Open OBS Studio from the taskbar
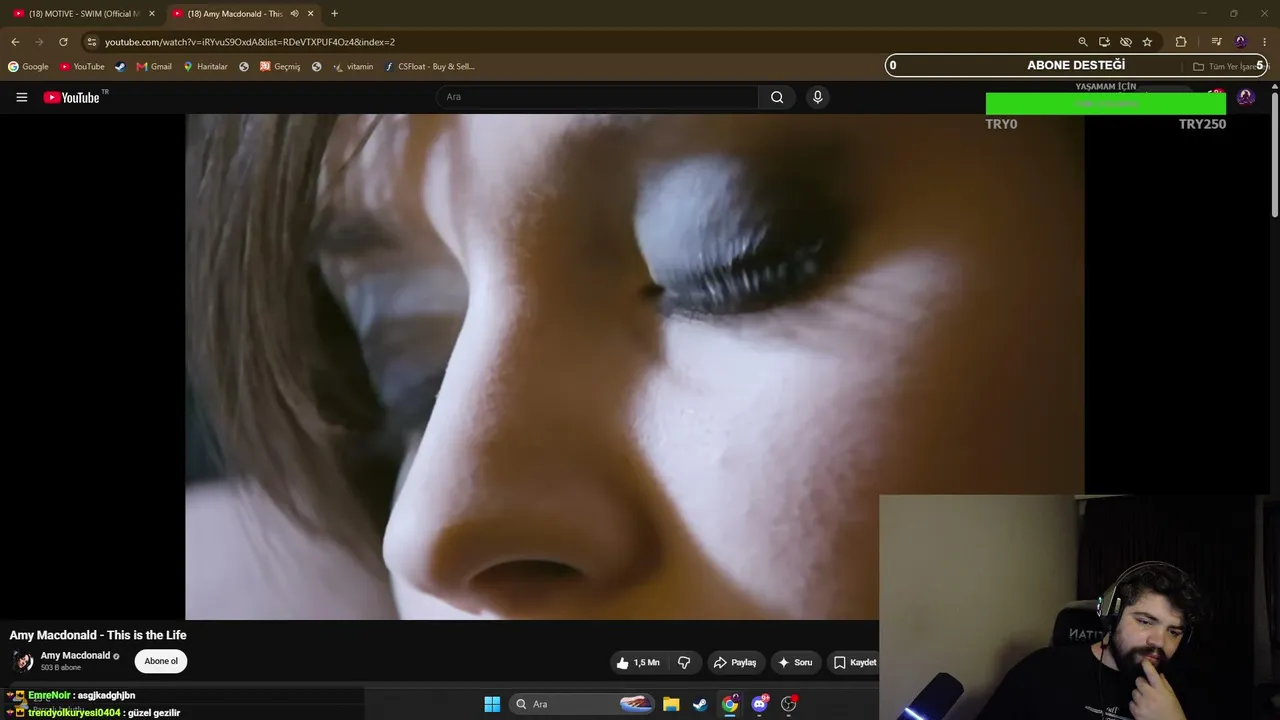This screenshot has height=720, width=1280. click(x=789, y=704)
